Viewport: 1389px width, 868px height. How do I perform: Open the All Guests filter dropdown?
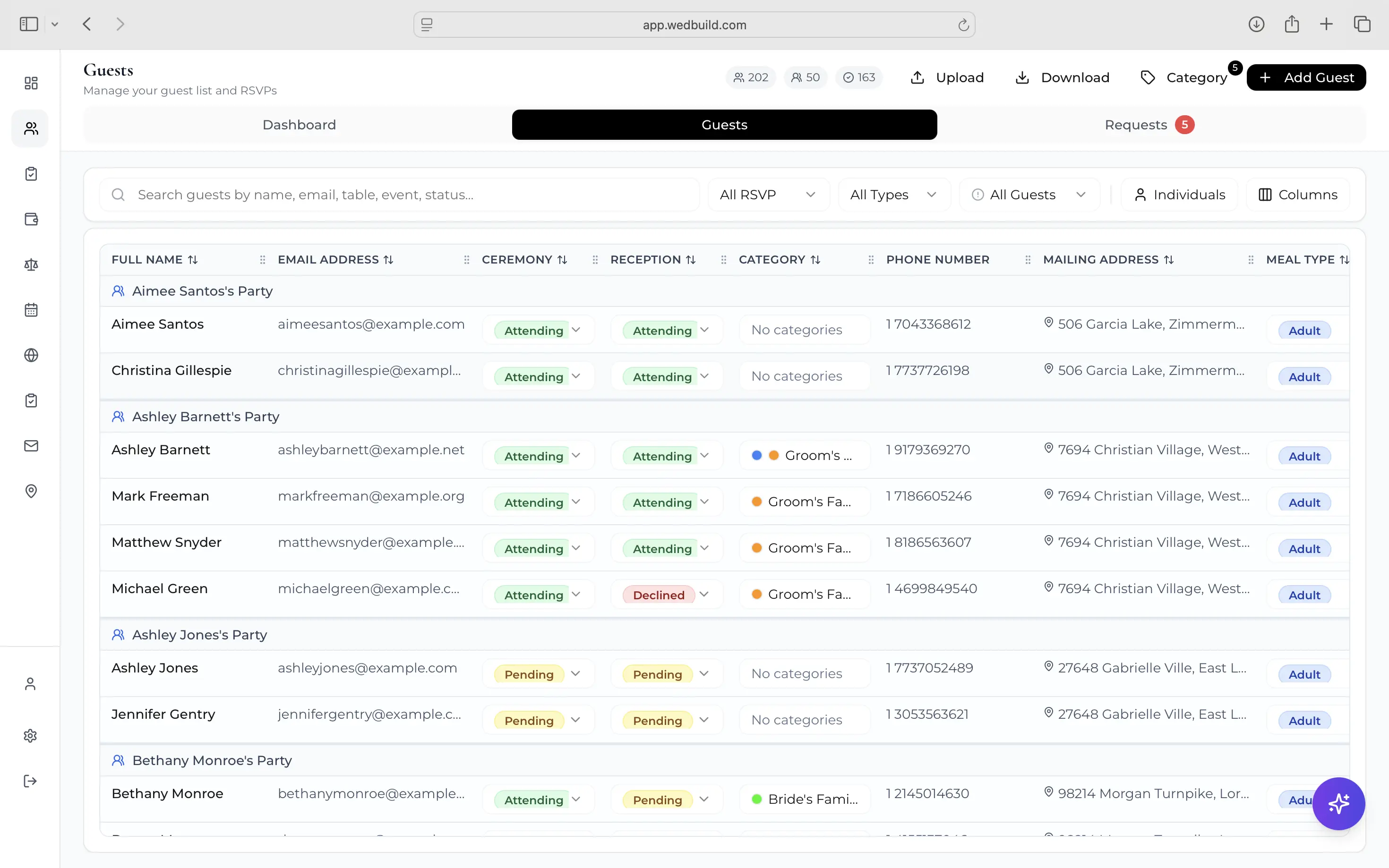(x=1029, y=195)
